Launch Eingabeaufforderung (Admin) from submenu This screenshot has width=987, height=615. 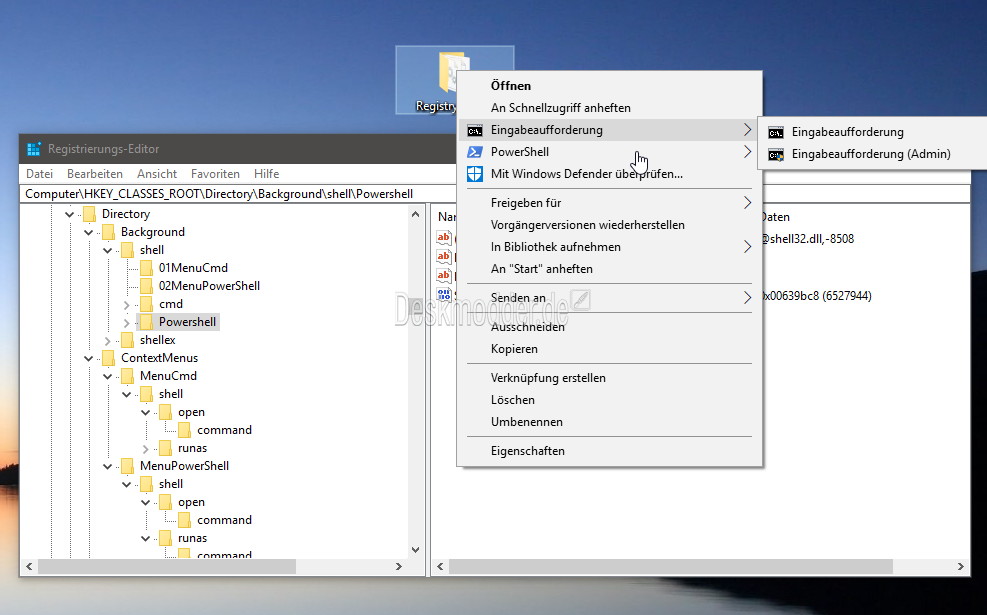point(873,154)
